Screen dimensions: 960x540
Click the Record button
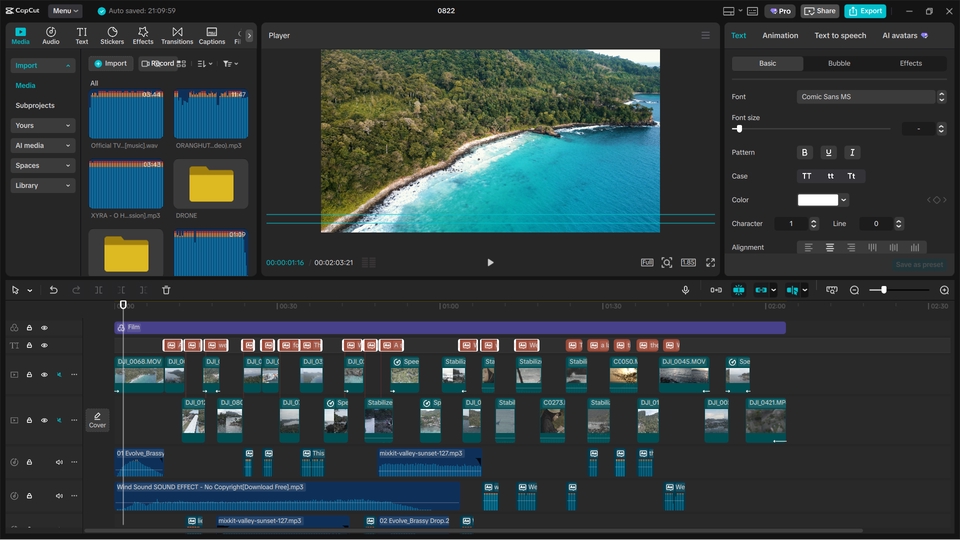157,64
